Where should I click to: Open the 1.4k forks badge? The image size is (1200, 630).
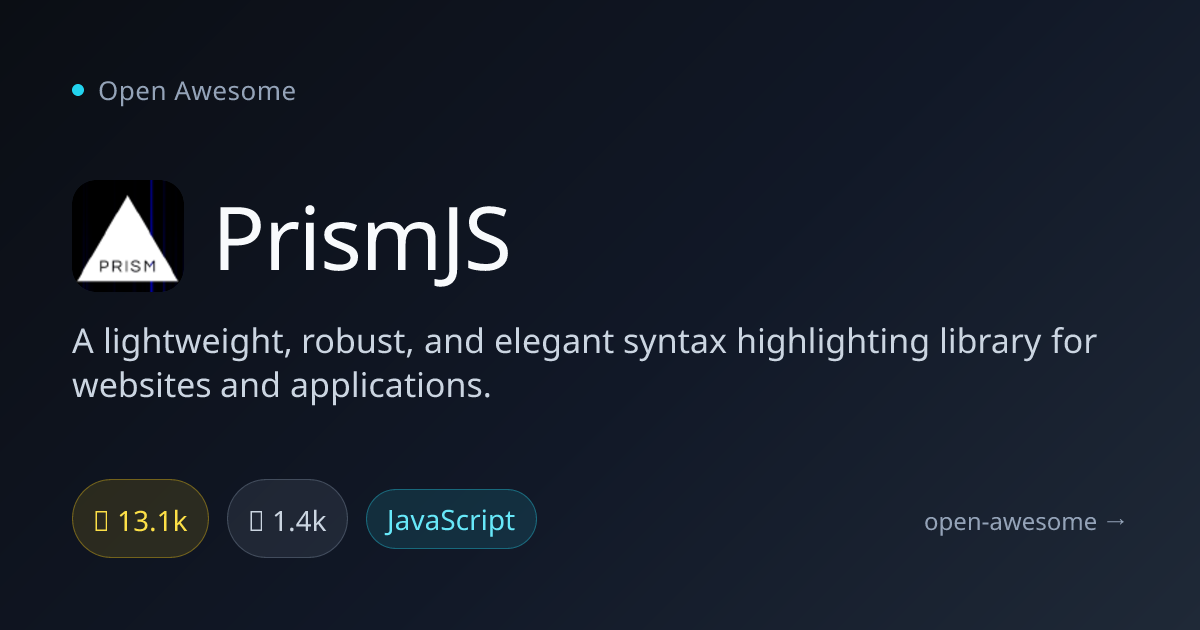287,519
